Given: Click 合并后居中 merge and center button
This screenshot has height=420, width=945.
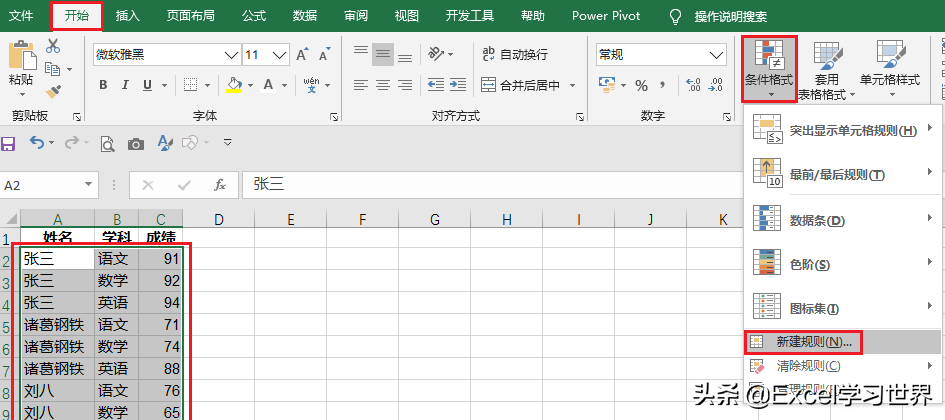Looking at the screenshot, I should [521, 86].
